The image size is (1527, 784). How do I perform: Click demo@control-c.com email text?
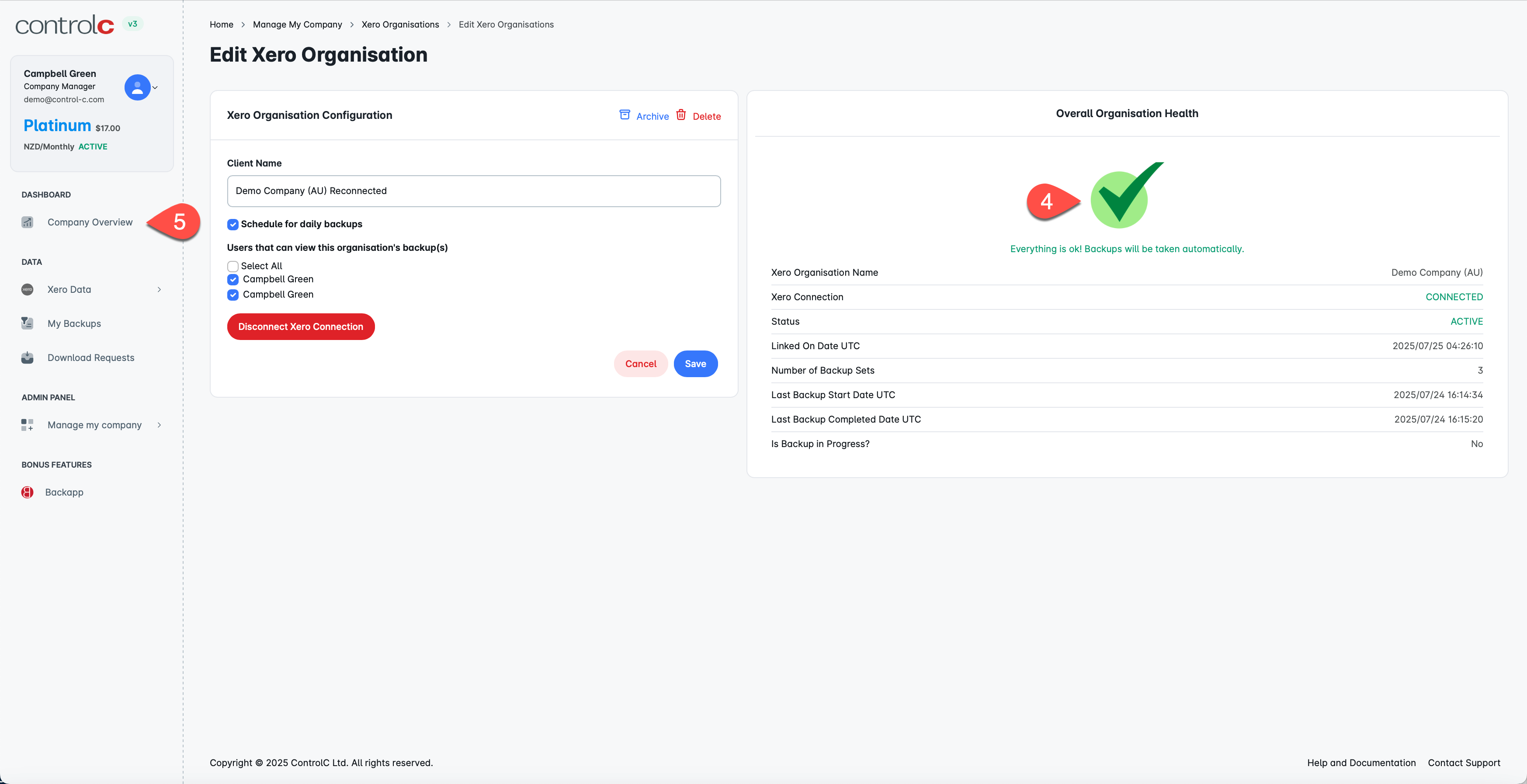point(64,100)
